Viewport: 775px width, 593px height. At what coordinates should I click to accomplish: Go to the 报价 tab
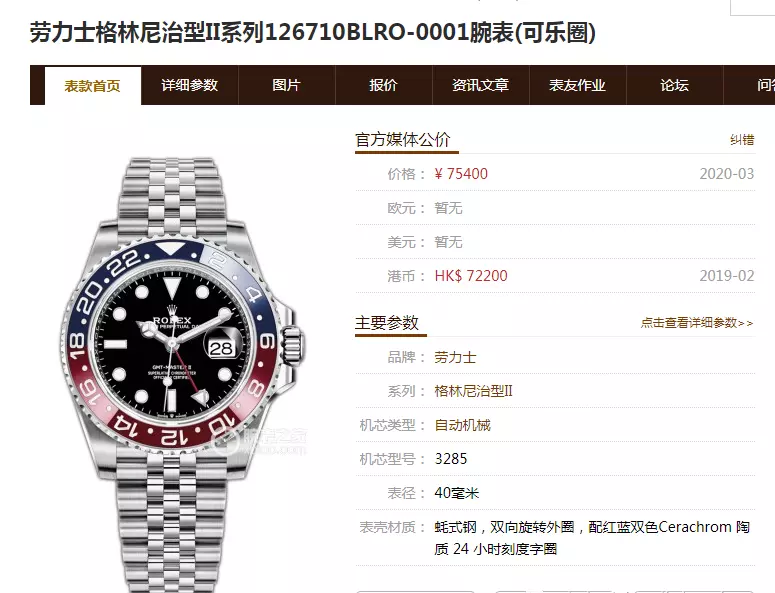tap(384, 85)
